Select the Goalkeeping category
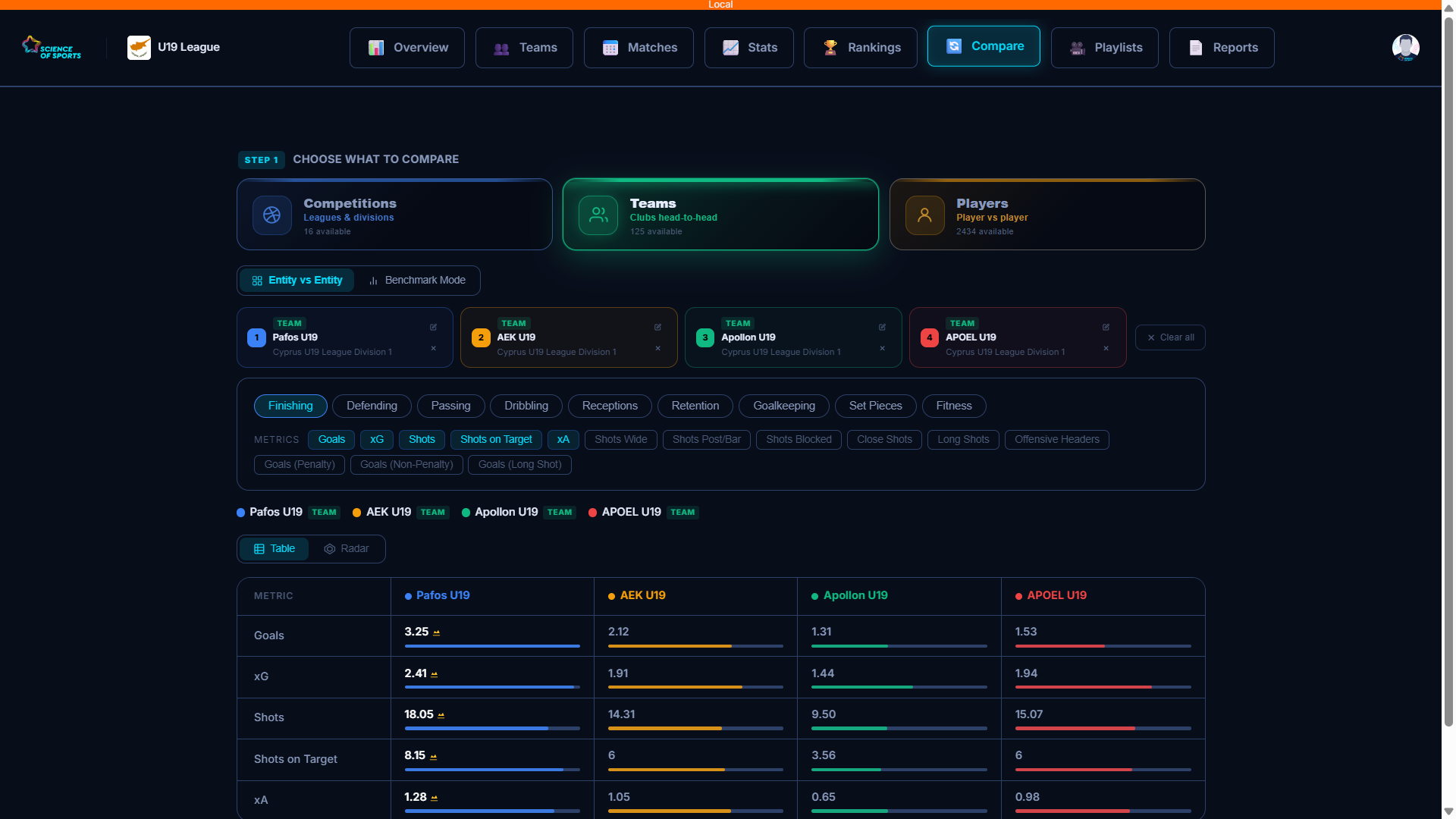 [784, 406]
